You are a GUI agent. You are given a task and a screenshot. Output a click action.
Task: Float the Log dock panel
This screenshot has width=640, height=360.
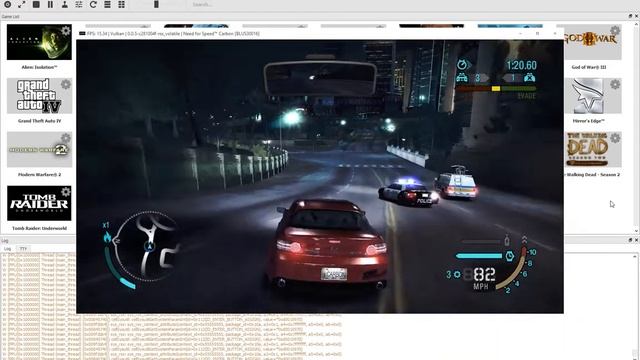(630, 240)
